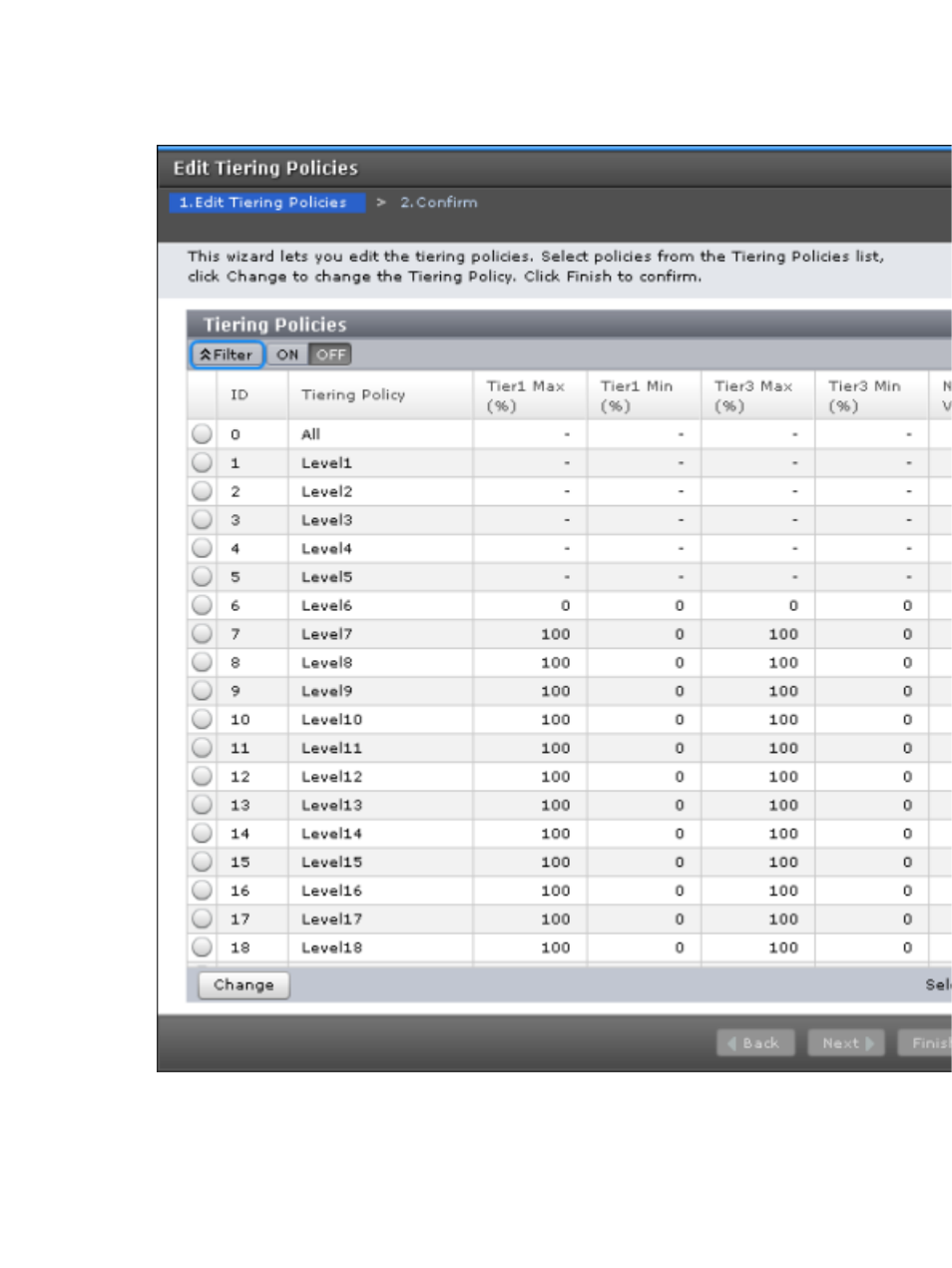
Task: Mark the Level12 radio button
Action: tap(202, 776)
